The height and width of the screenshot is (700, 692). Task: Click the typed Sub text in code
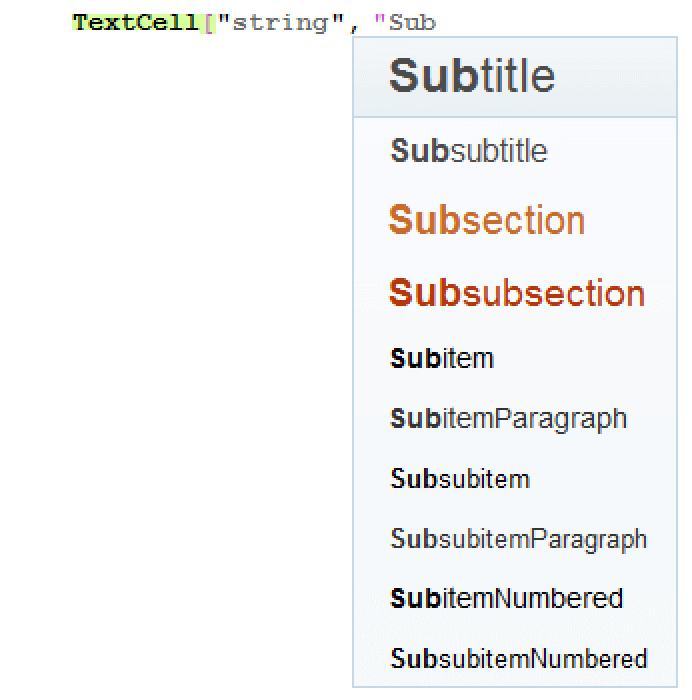[412, 22]
